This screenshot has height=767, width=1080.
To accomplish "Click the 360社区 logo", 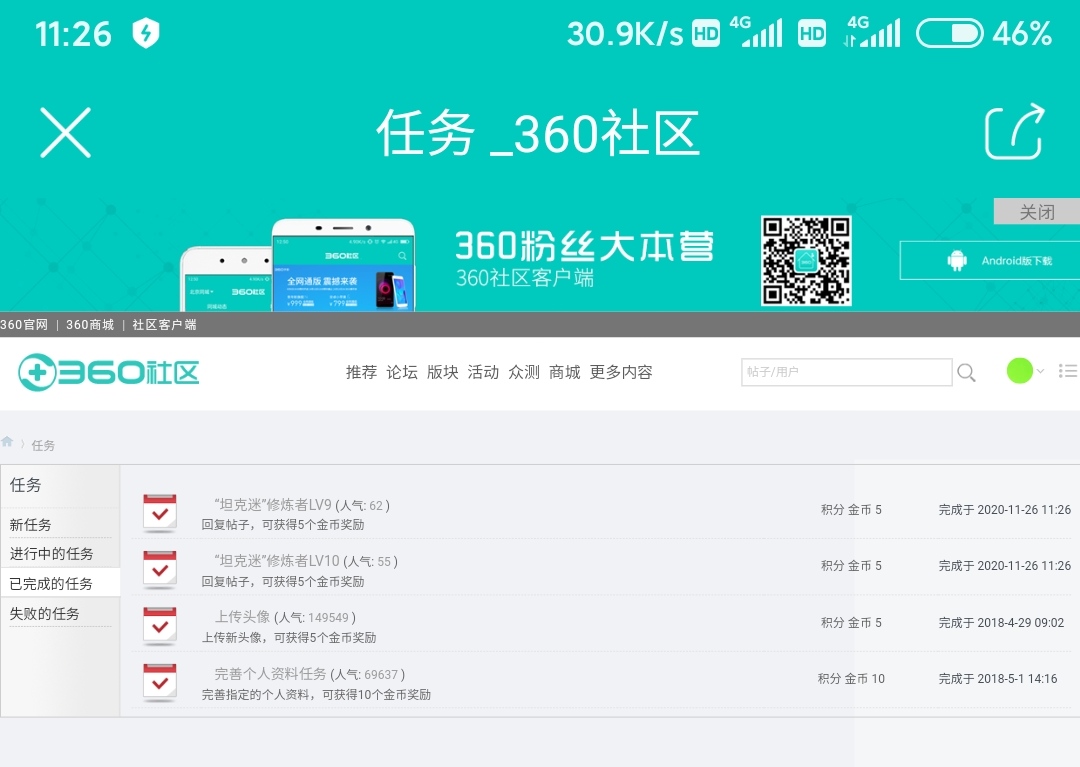I will [x=109, y=372].
